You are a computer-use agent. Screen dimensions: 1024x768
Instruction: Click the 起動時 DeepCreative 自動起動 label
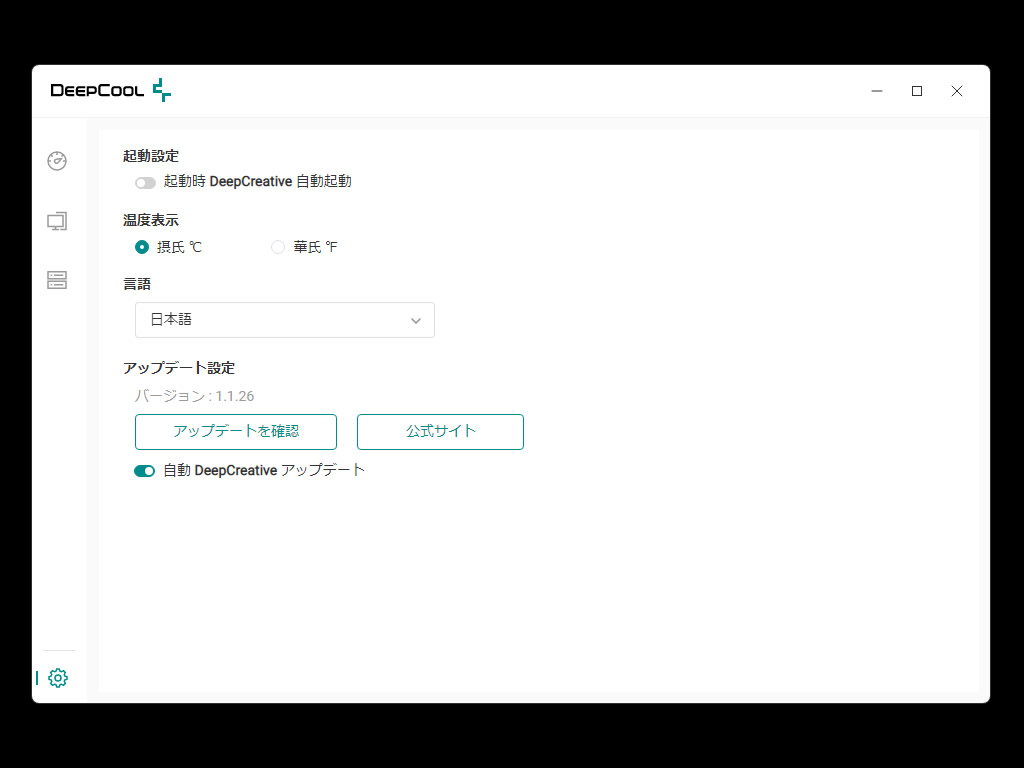(257, 182)
